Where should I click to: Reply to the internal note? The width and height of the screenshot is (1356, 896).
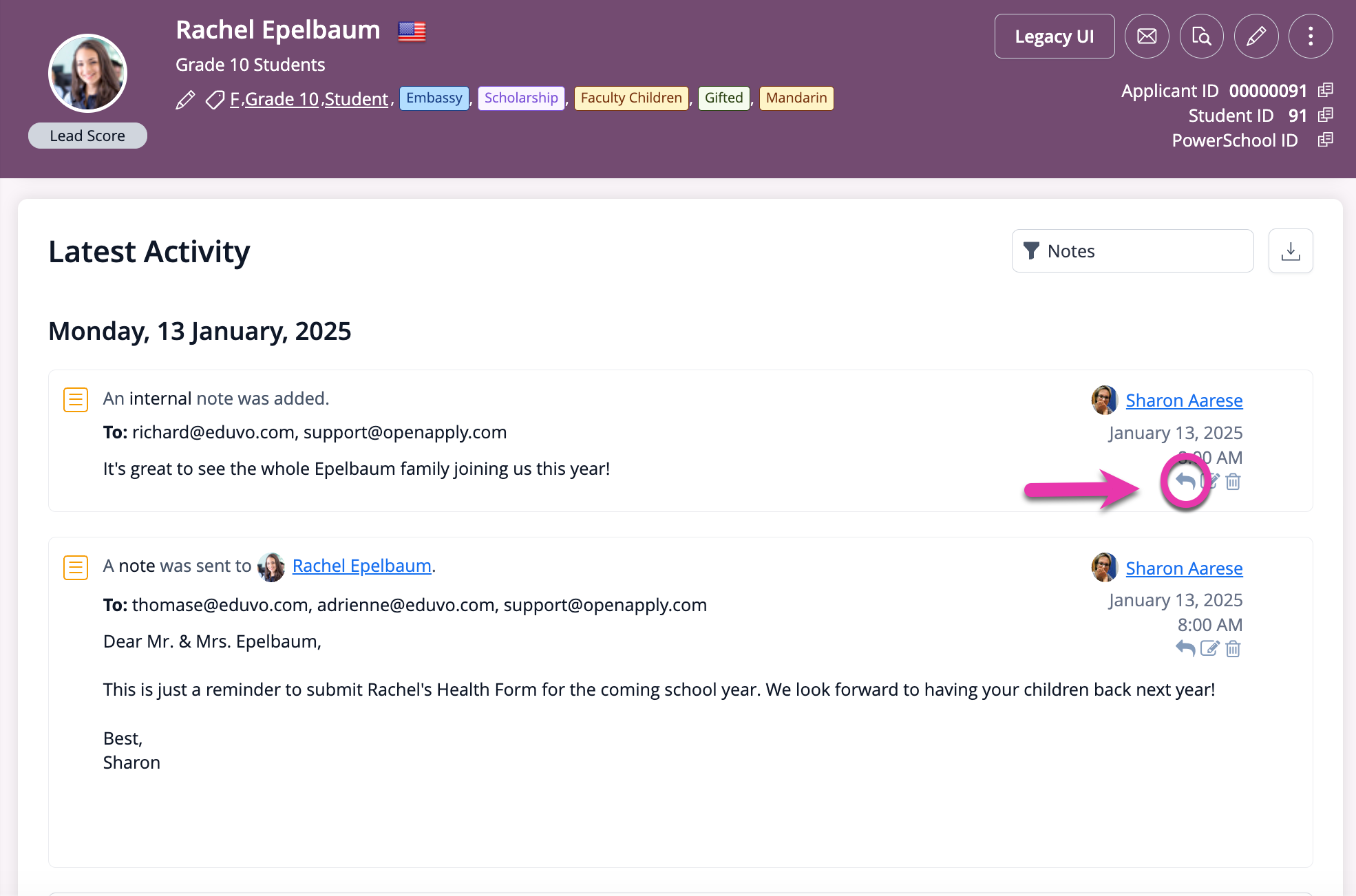(x=1185, y=481)
